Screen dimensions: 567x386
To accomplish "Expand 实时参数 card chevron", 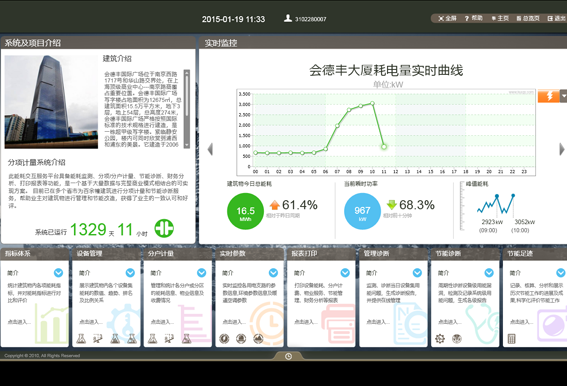I will (273, 273).
